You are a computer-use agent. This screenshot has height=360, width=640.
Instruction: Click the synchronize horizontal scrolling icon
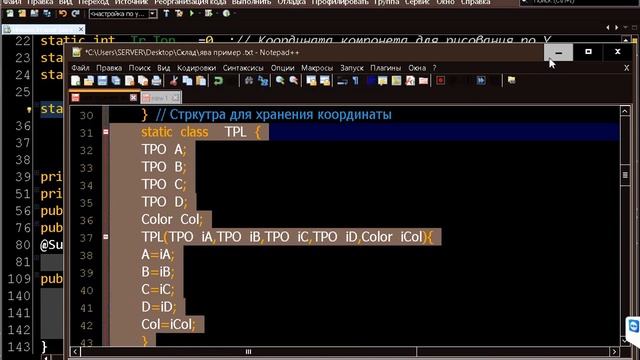pos(325,81)
